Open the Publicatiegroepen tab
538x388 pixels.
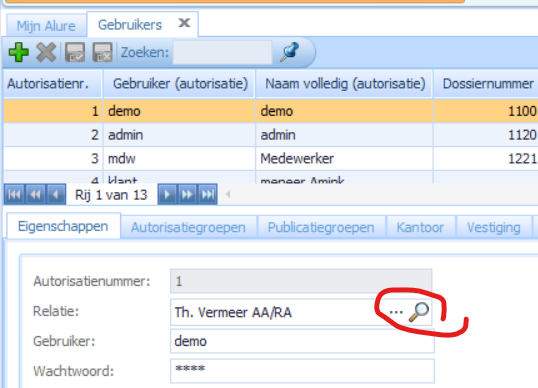click(x=321, y=227)
